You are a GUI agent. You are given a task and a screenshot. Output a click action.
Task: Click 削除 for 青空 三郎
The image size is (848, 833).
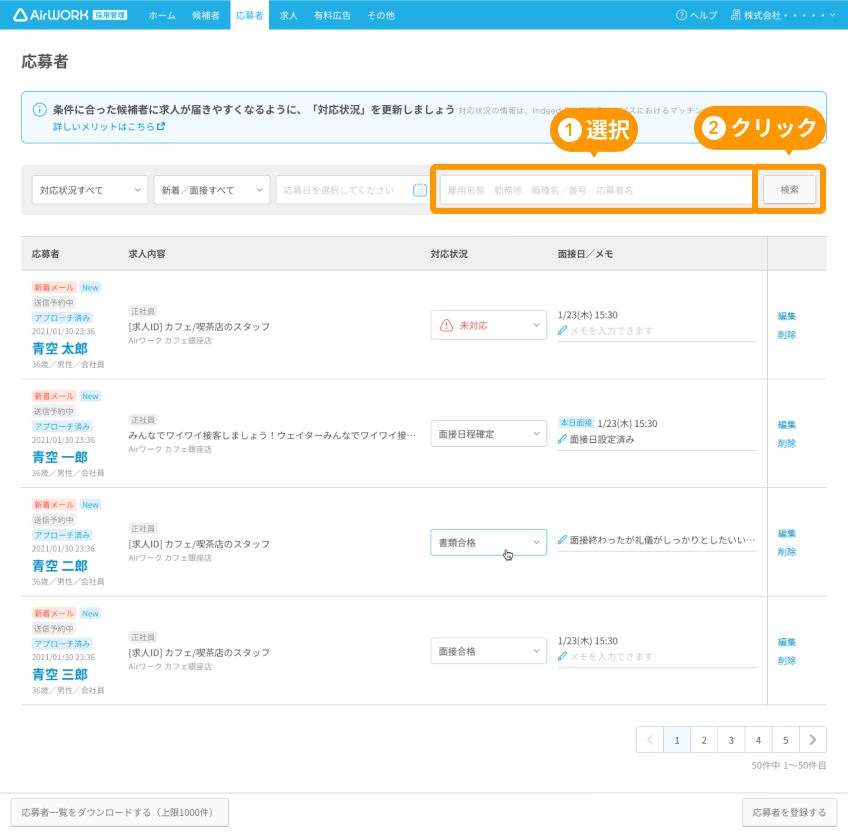coord(787,660)
